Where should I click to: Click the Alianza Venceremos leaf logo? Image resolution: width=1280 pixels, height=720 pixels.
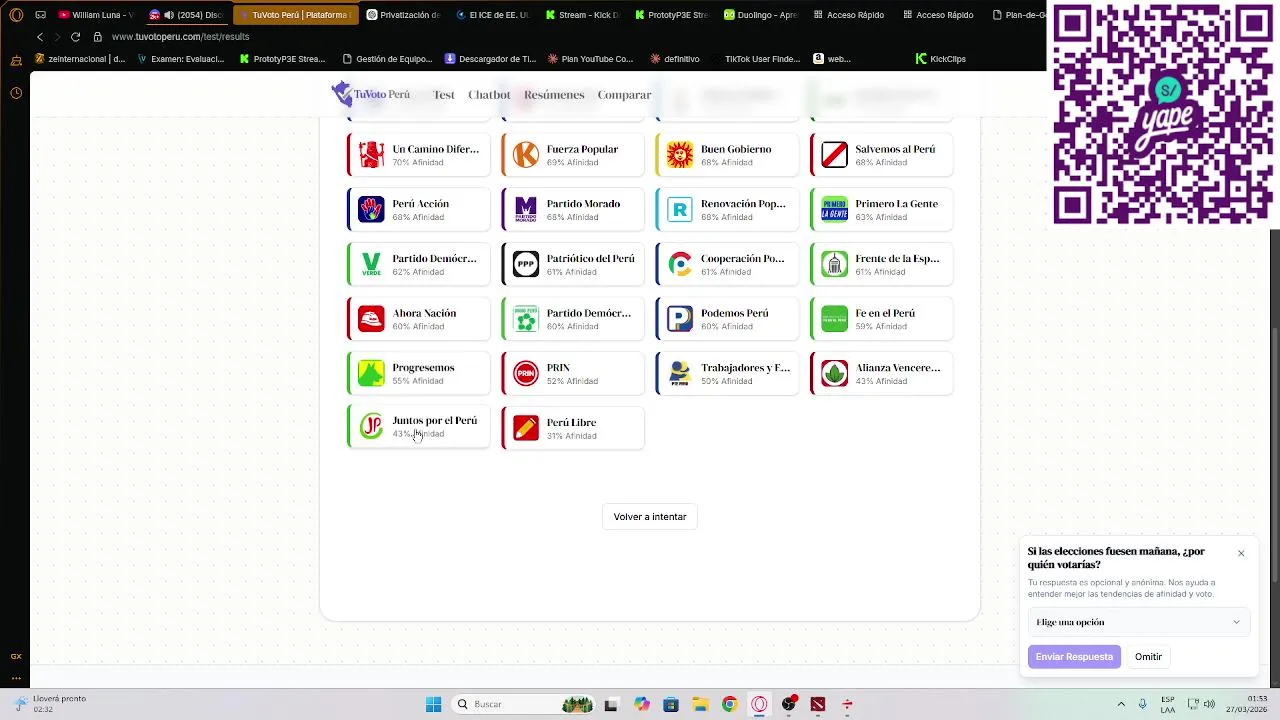pos(835,373)
